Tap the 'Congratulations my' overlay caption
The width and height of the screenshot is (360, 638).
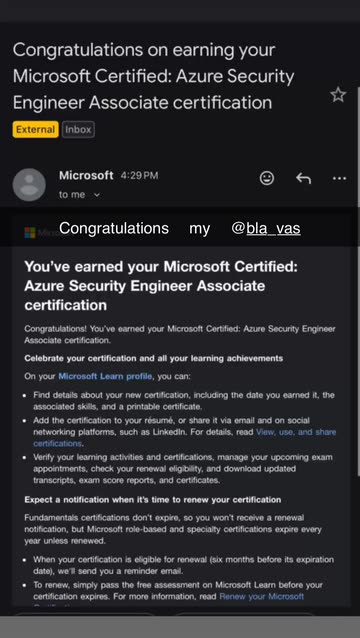coord(134,228)
